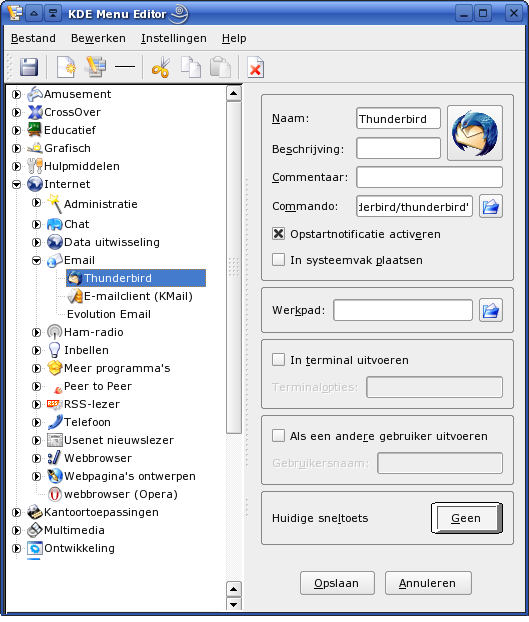Click the Paste clipboard icon
Viewport: 529px width, 622px height.
pos(220,67)
